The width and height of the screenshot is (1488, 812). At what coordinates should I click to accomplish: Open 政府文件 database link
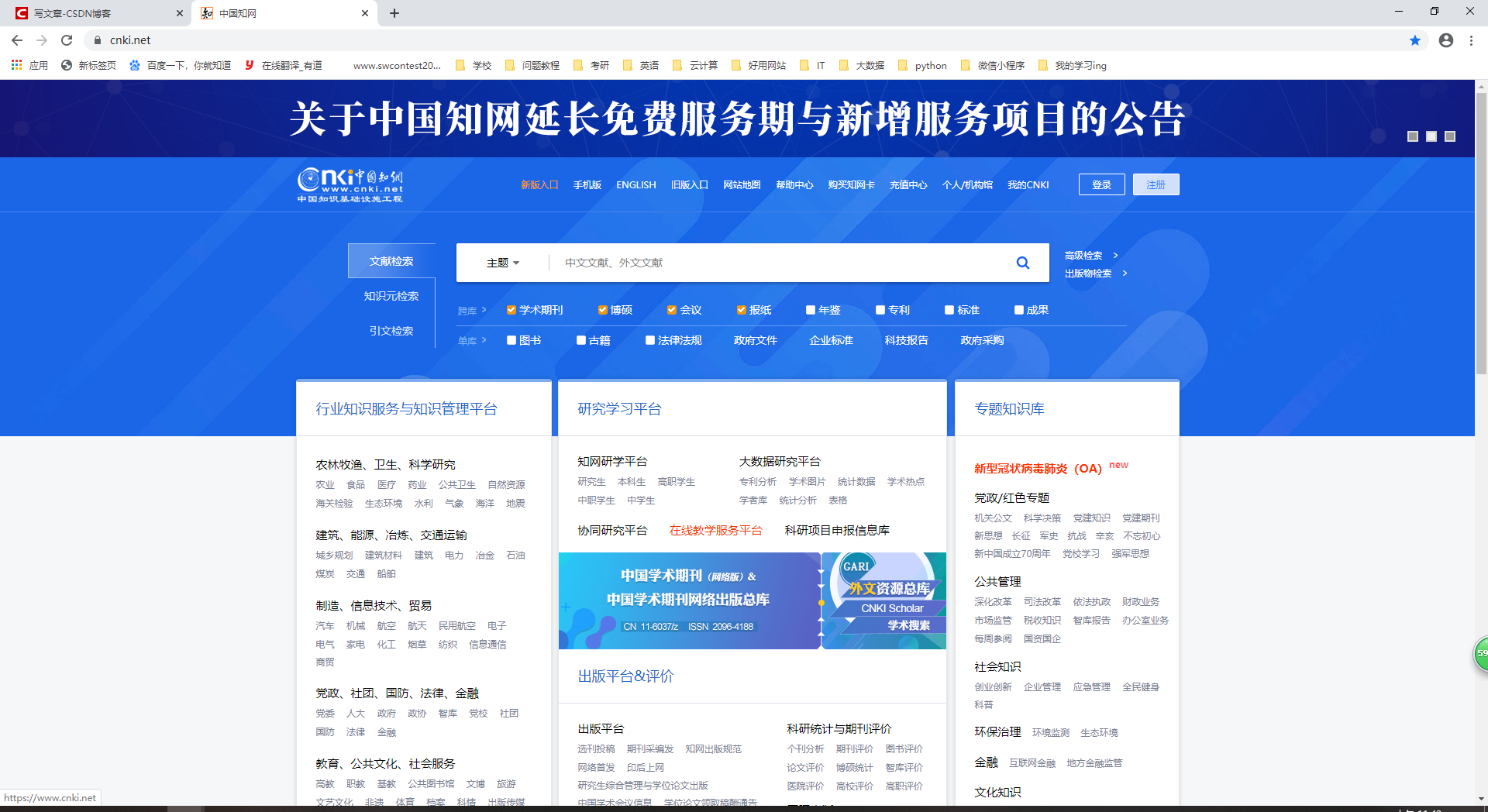tap(756, 340)
